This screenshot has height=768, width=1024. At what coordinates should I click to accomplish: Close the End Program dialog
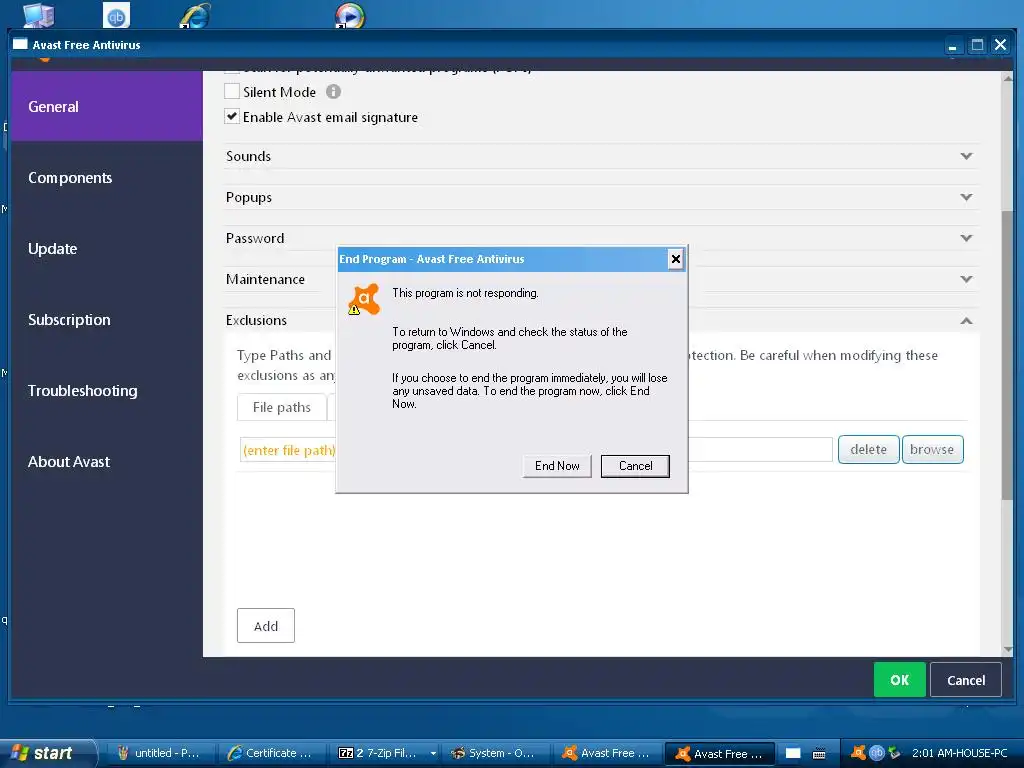pos(675,259)
